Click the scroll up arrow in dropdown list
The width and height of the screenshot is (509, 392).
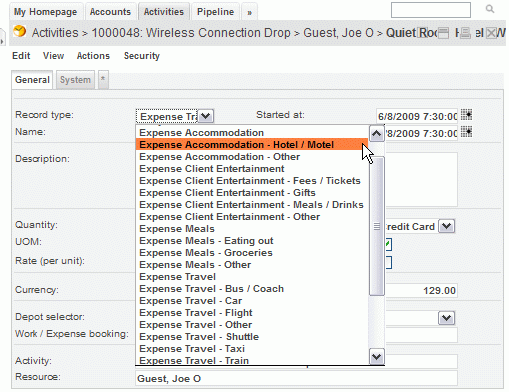tap(377, 134)
